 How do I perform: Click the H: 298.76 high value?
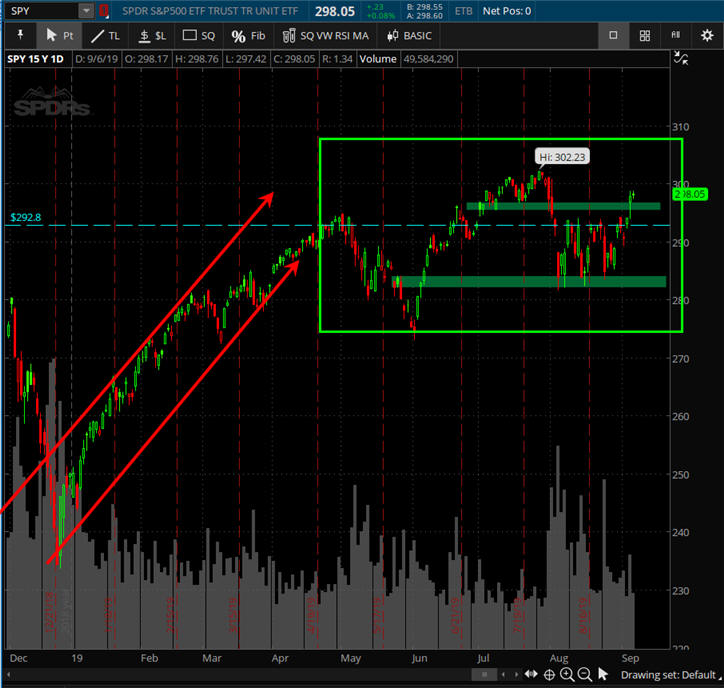tap(197, 59)
